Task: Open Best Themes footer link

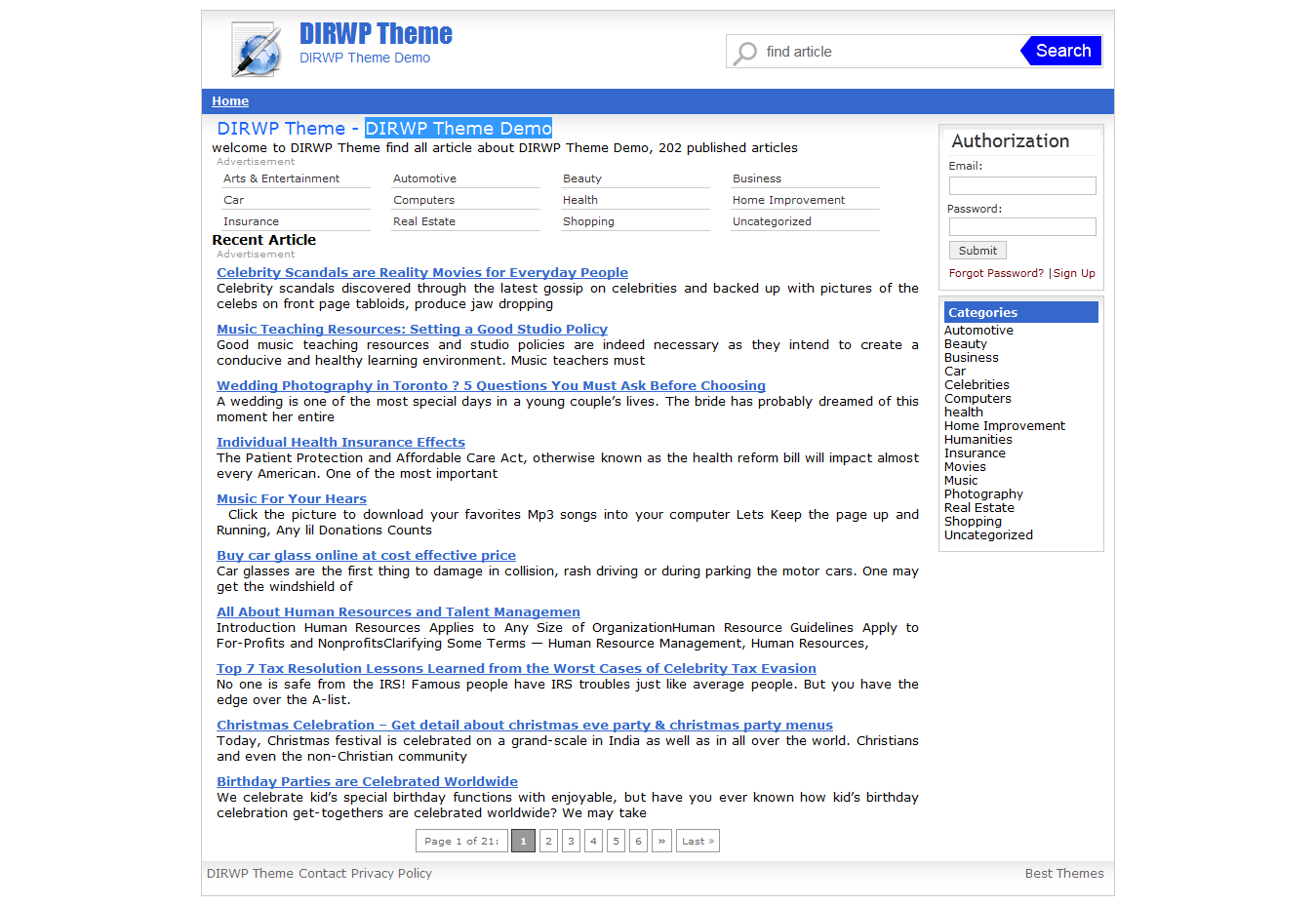Action: click(1064, 874)
